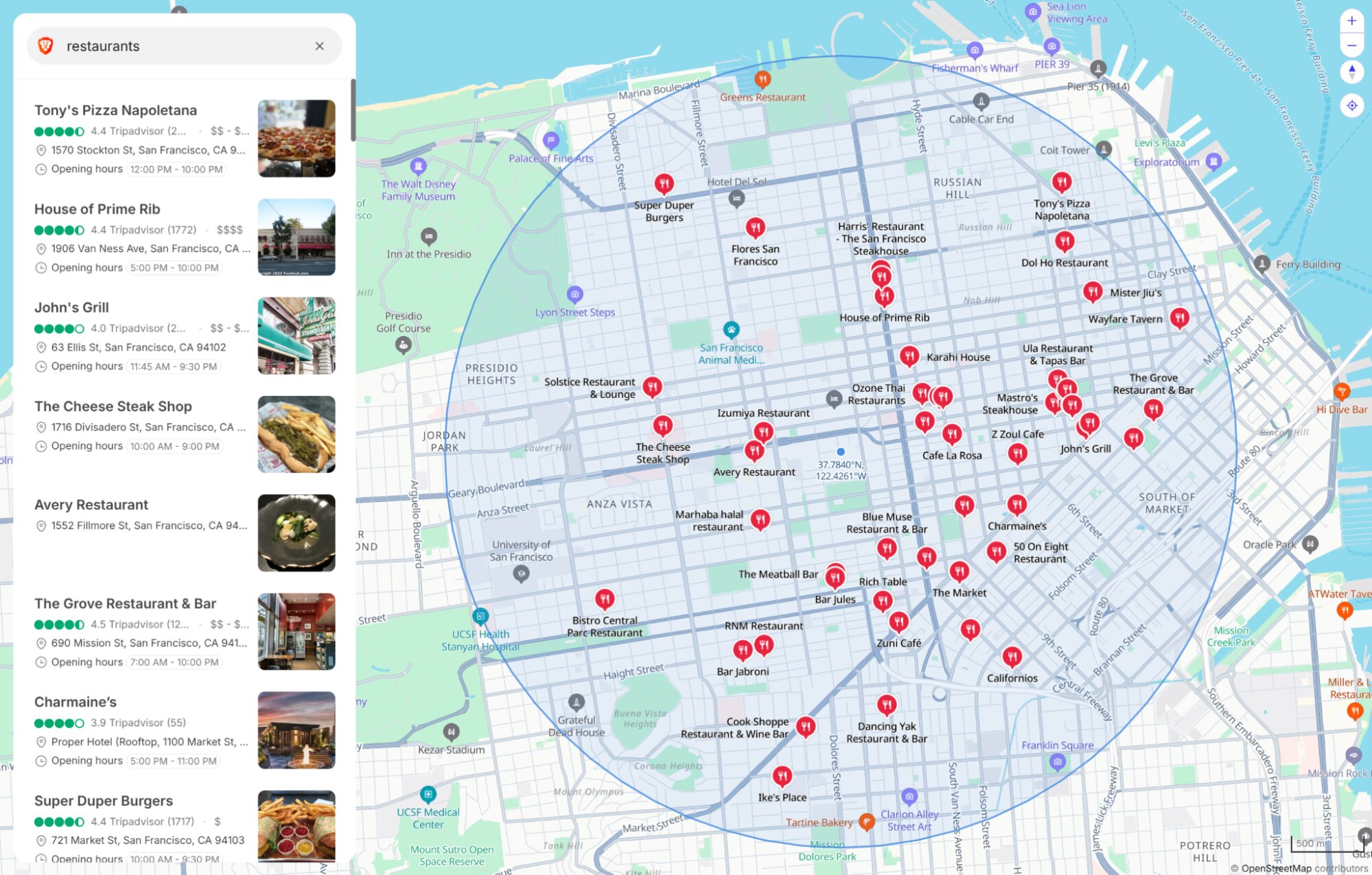This screenshot has width=1372, height=875.
Task: Click Zuni Café map pin
Action: coord(899,623)
